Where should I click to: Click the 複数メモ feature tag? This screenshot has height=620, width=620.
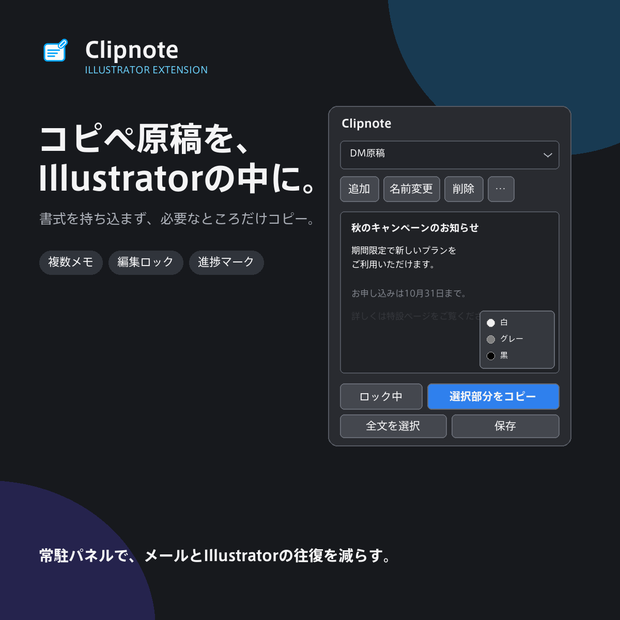click(x=71, y=262)
